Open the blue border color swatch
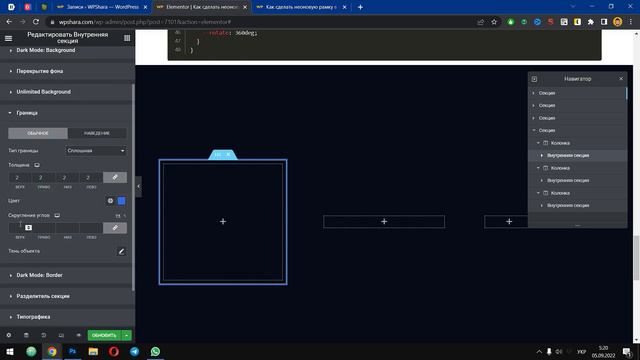640x360 pixels. [x=121, y=201]
